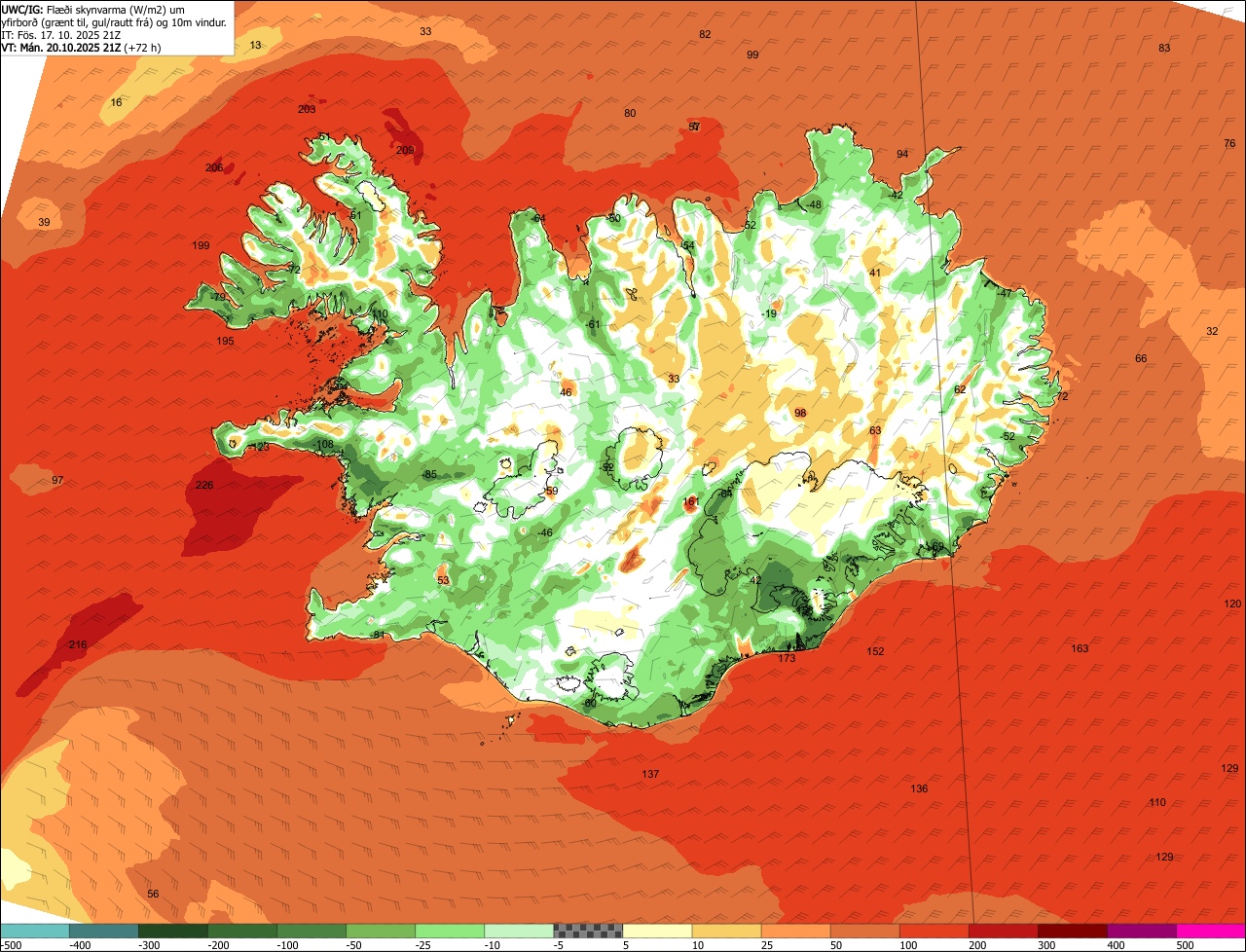Click the map value 226 in dark red patch

pyautogui.click(x=204, y=485)
